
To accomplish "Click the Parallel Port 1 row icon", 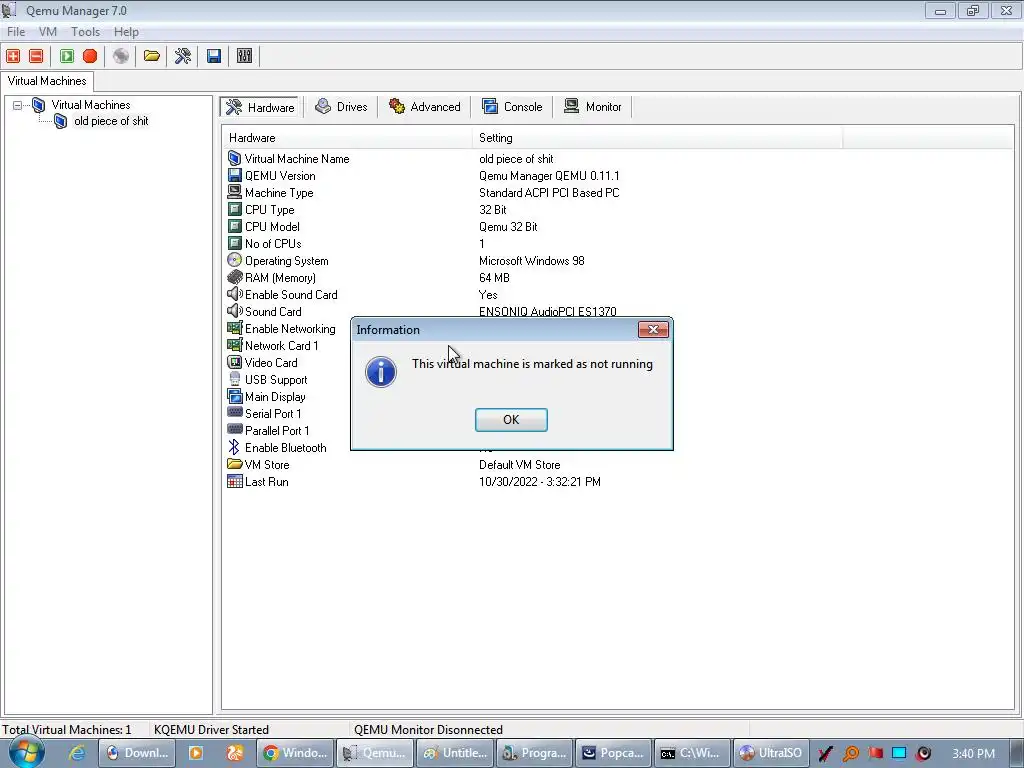I will click(x=234, y=430).
